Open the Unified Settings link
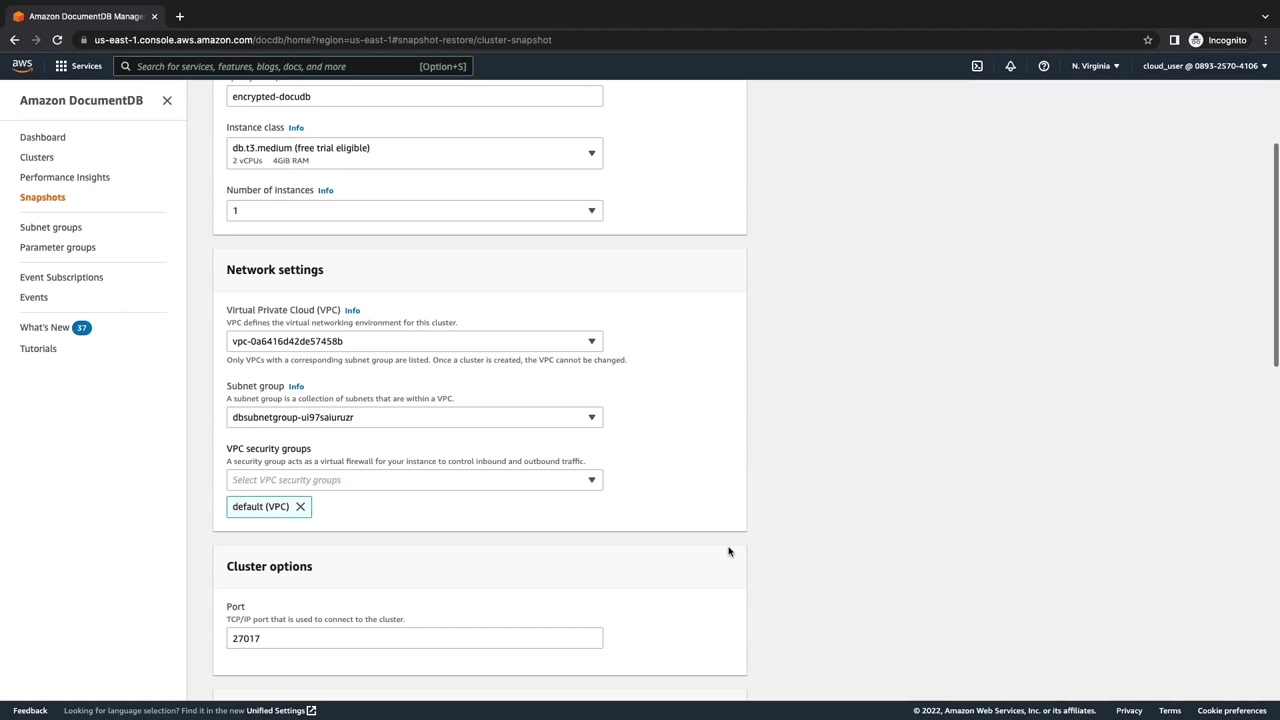 281,711
